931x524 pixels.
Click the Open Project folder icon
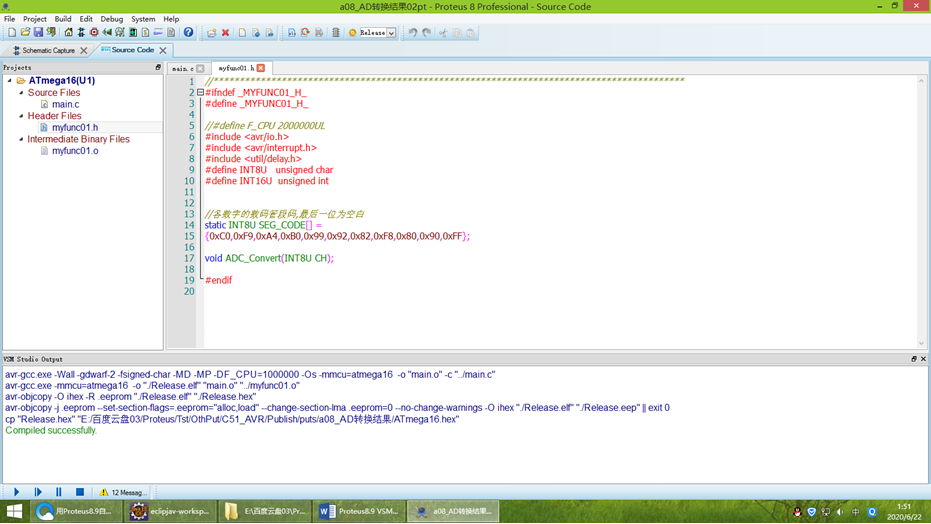coord(25,33)
